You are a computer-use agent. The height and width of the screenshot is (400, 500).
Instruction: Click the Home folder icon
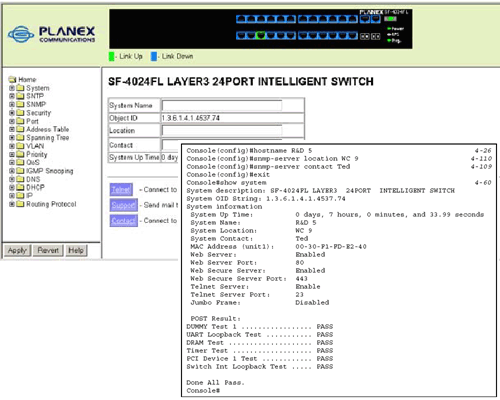13,79
